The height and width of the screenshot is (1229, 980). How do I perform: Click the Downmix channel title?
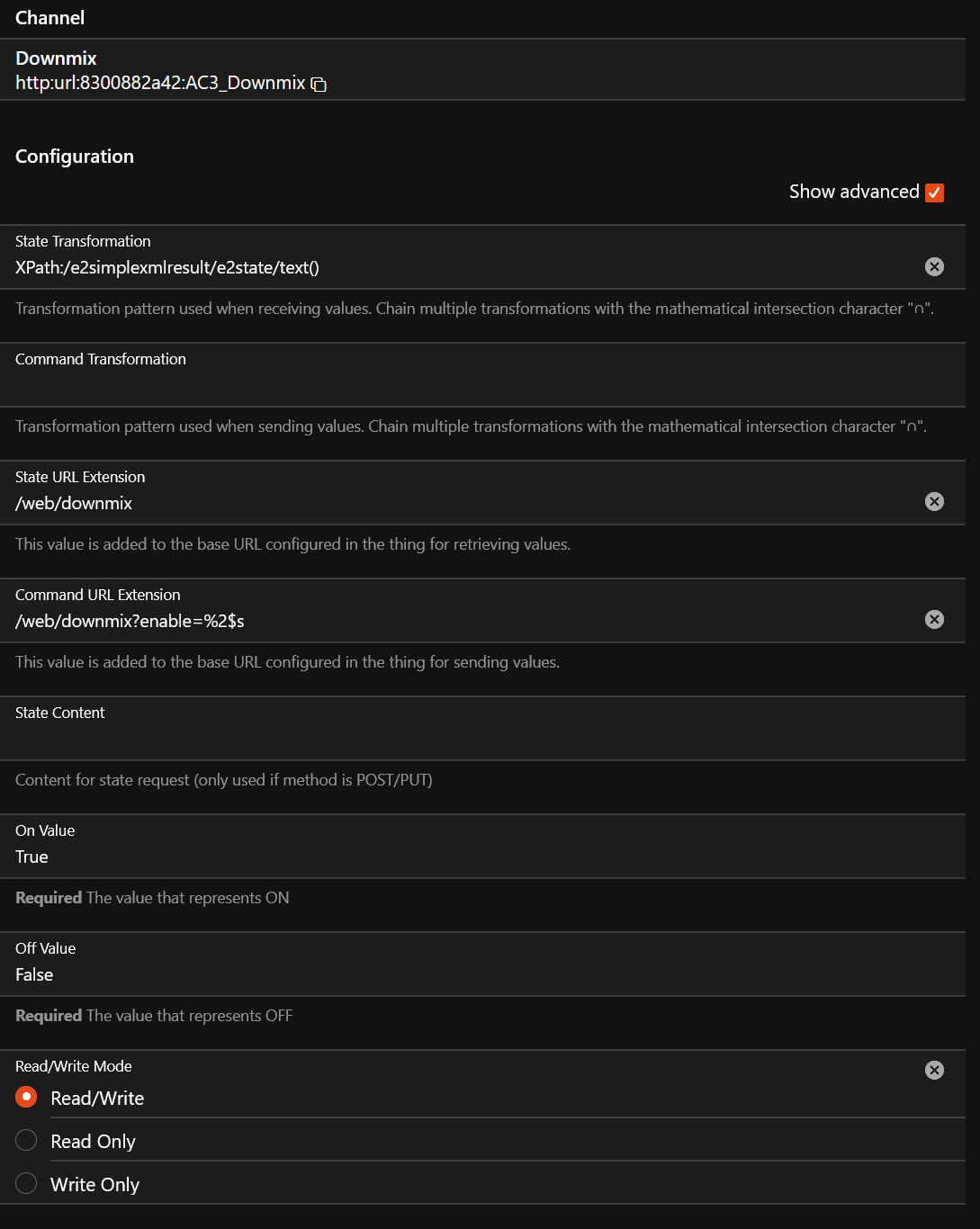pos(56,58)
